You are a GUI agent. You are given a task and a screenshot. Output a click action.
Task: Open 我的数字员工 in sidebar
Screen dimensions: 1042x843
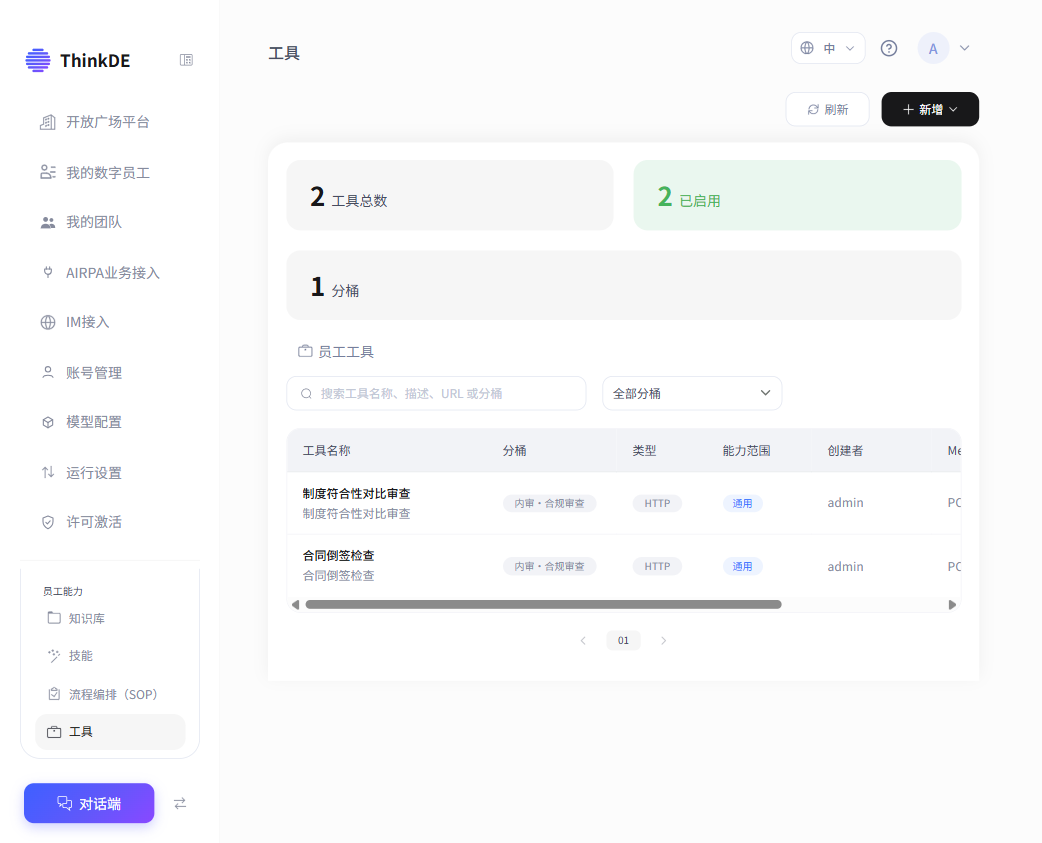(108, 173)
